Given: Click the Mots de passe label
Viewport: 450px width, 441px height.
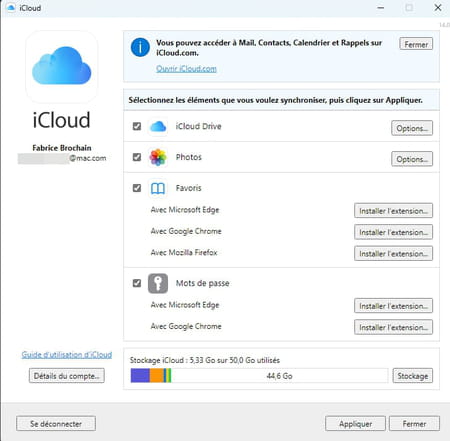Looking at the screenshot, I should [202, 283].
